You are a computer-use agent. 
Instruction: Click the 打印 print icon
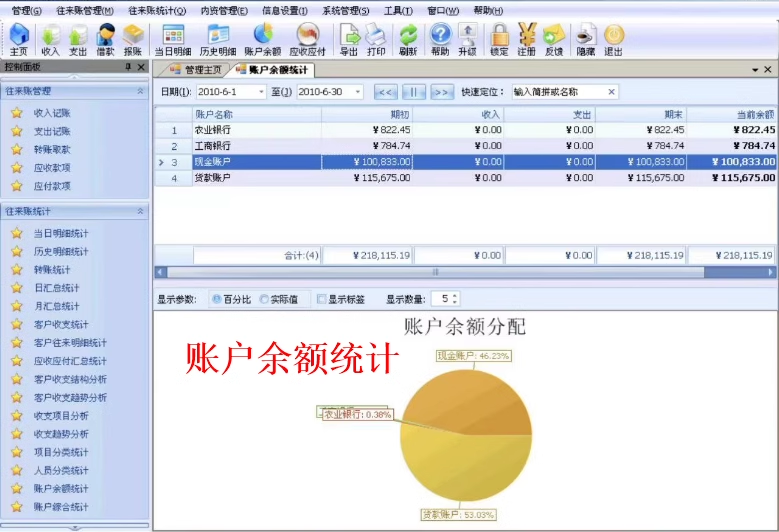click(x=376, y=40)
